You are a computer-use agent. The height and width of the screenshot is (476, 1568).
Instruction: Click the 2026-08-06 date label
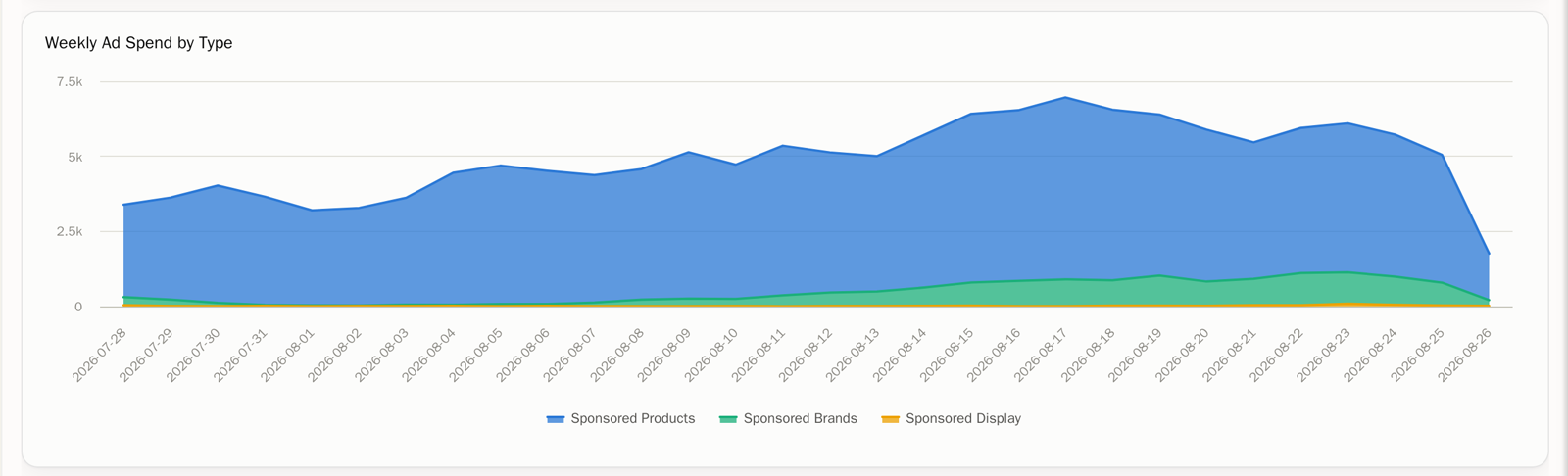[x=522, y=355]
